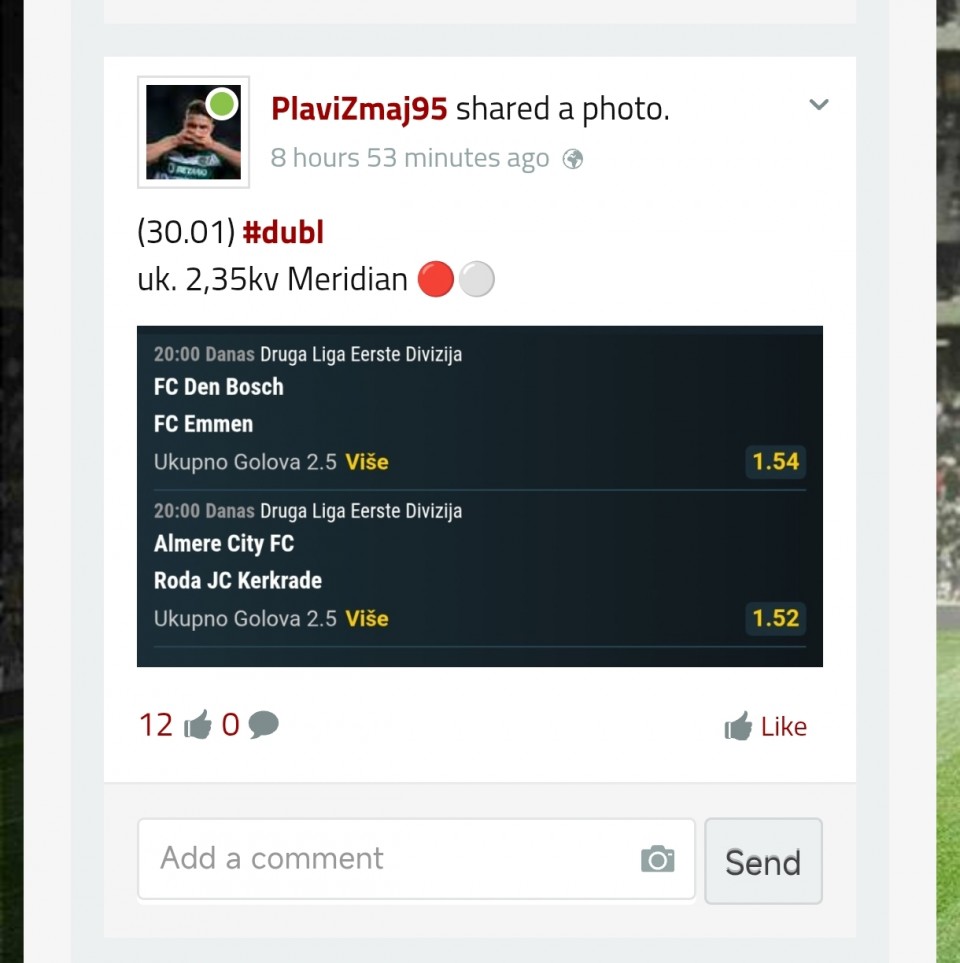Screen dimensions: 960x963
Task: Click the camera attach photo icon
Action: (657, 859)
